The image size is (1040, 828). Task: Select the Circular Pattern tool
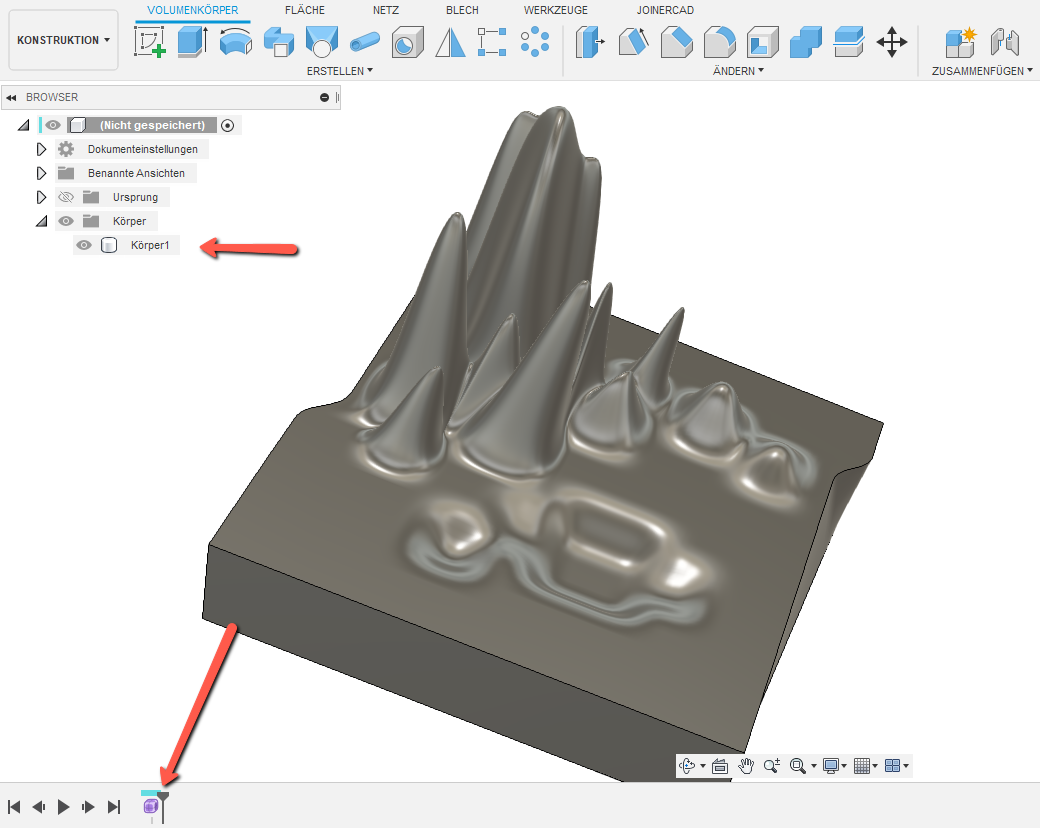[535, 42]
